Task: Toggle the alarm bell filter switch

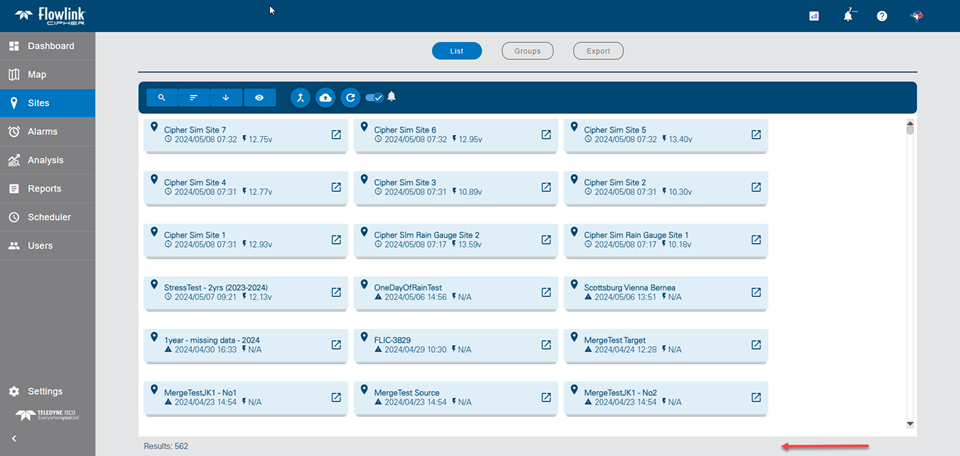Action: tap(375, 97)
